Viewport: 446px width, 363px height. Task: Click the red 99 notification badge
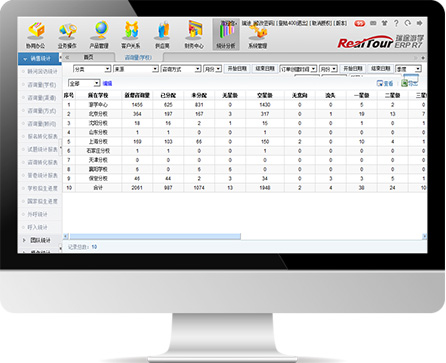pos(360,23)
